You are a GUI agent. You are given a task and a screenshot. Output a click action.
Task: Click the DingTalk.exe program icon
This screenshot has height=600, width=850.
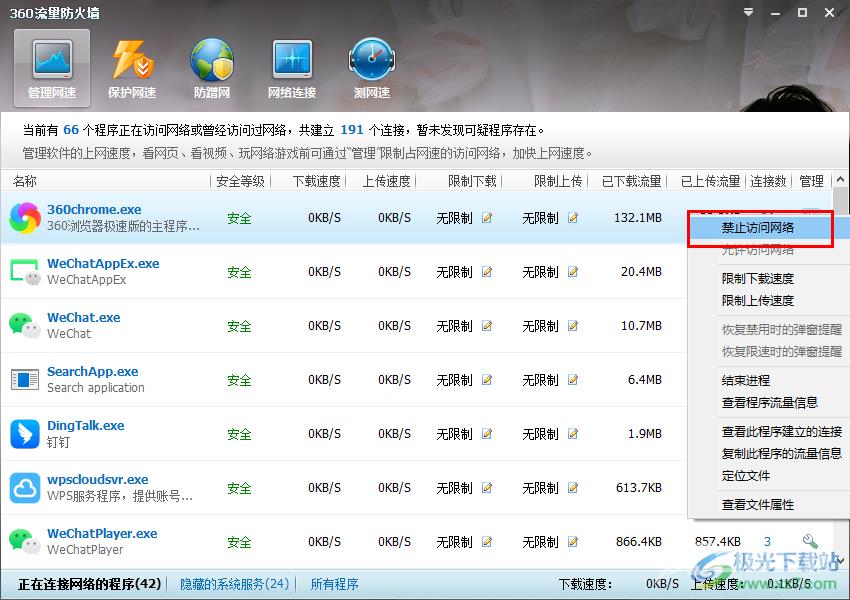pos(25,434)
